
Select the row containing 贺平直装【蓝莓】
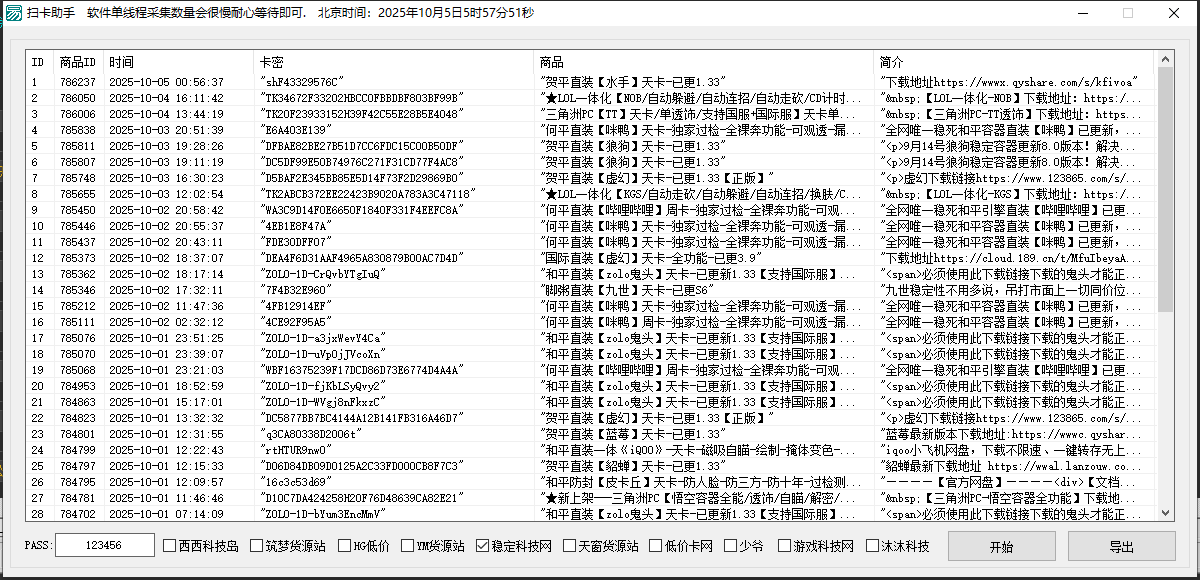tap(300, 434)
